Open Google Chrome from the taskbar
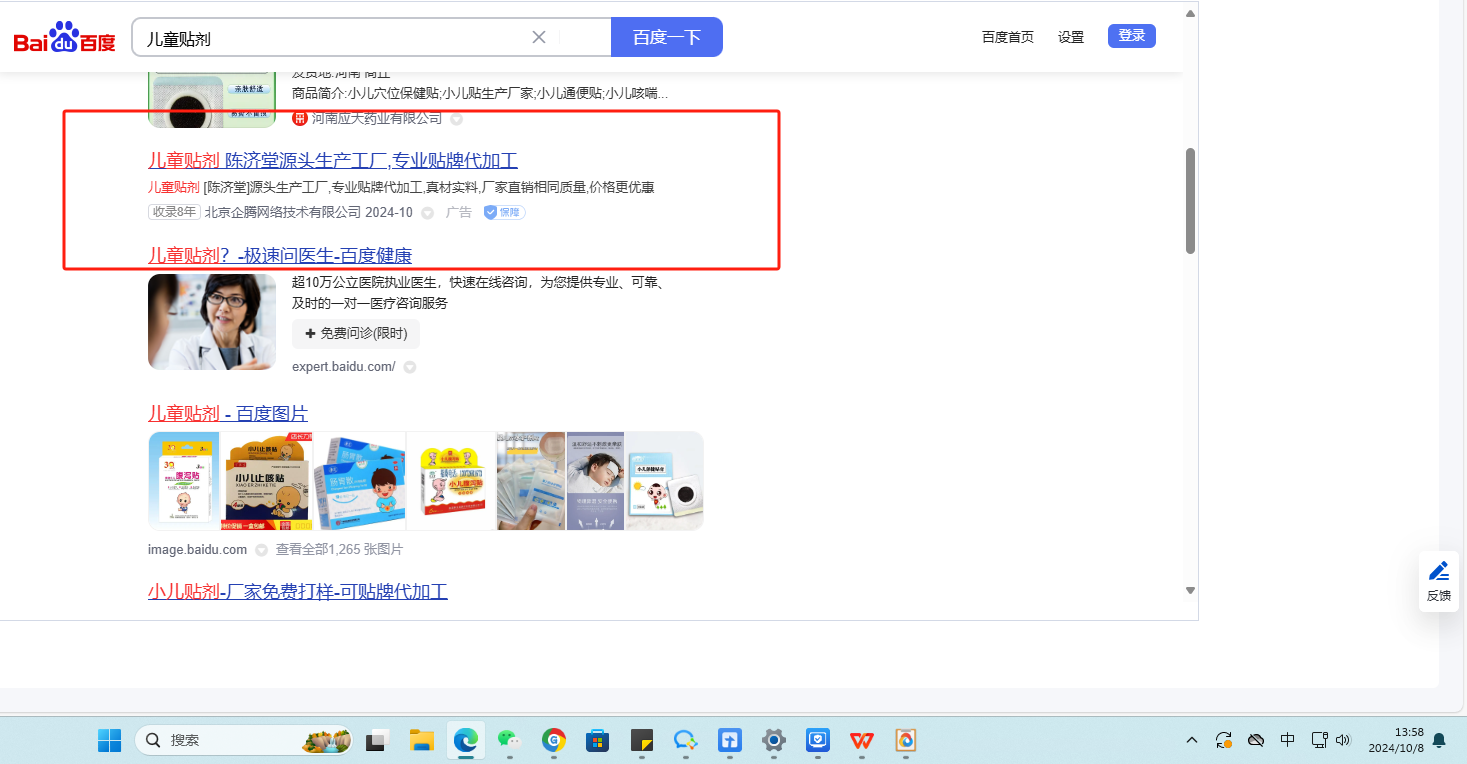The width and height of the screenshot is (1467, 764). 553,741
